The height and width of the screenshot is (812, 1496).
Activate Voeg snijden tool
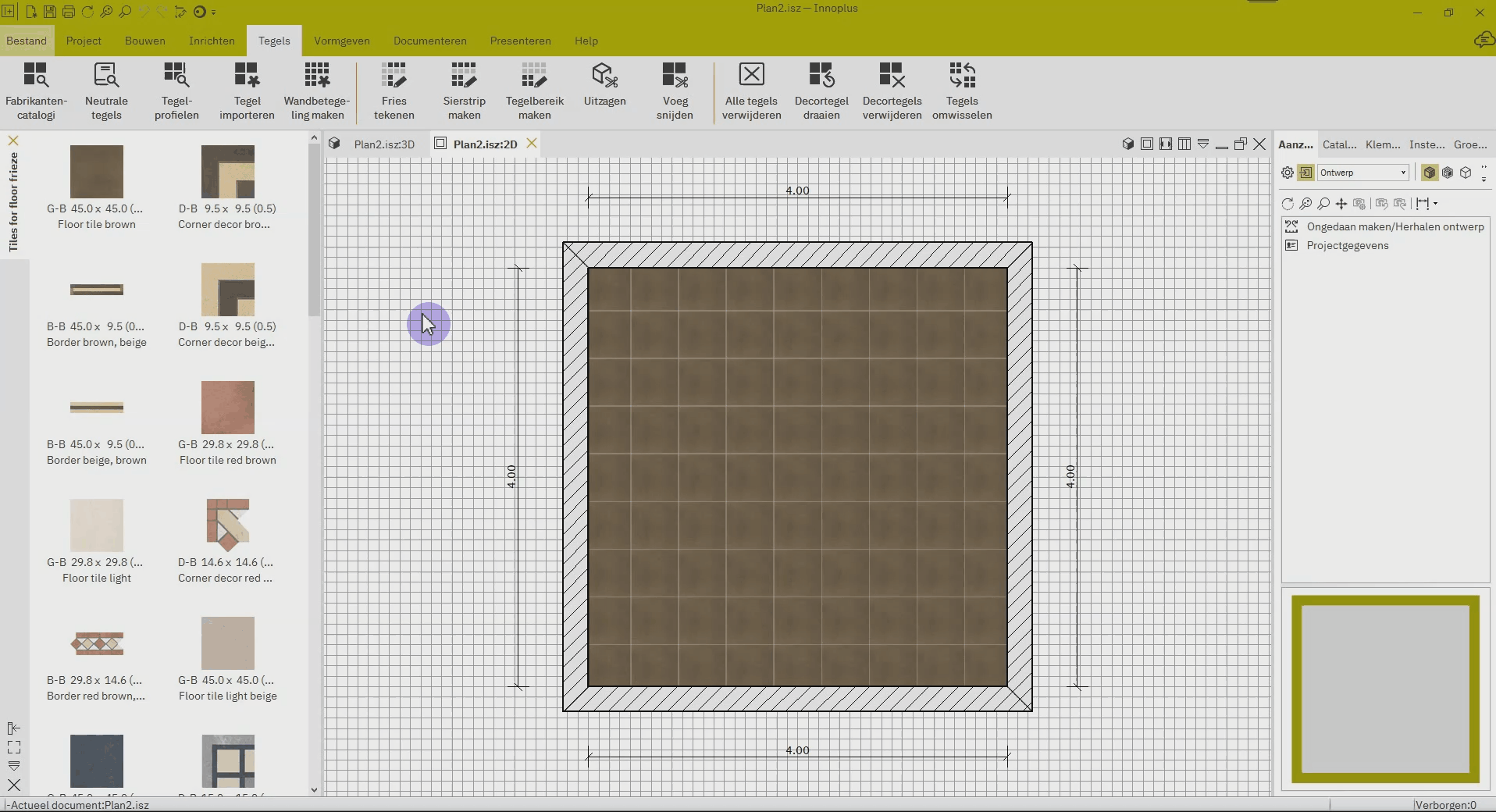tap(675, 91)
